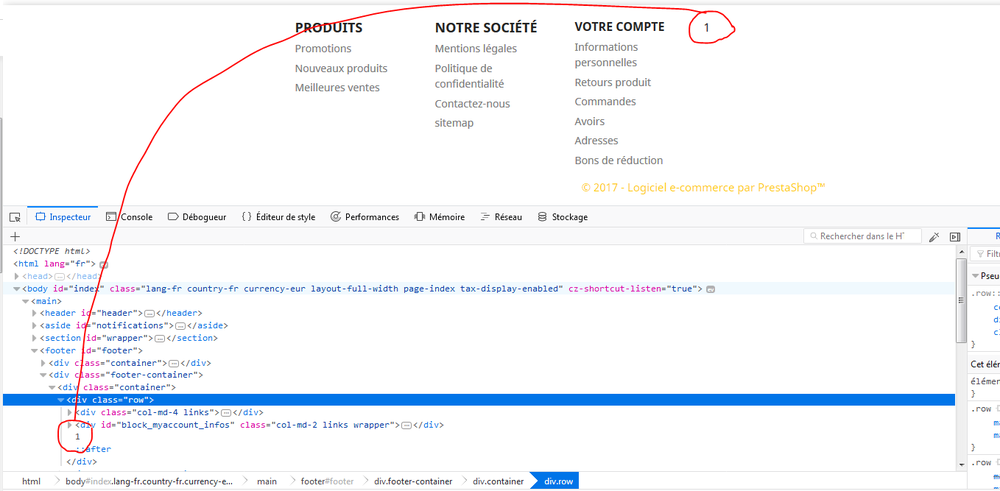The image size is (1000, 491).
Task: Open the Performances tab
Action: [365, 217]
